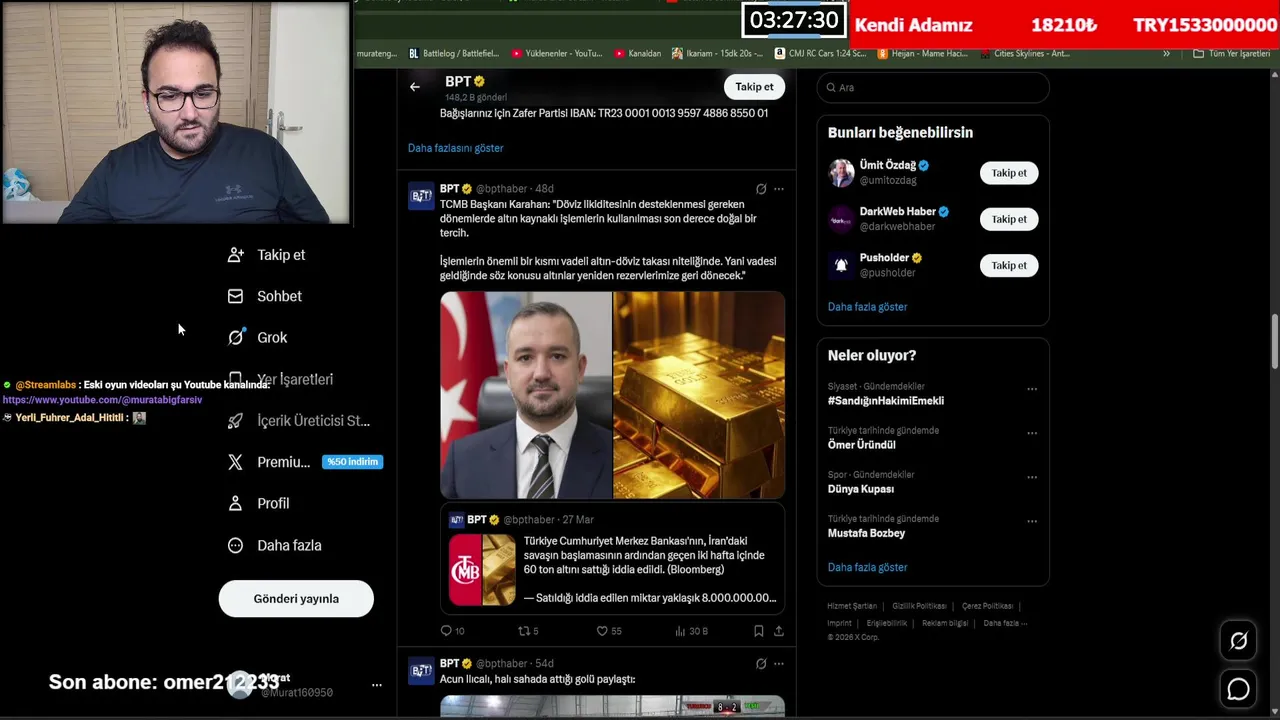Image resolution: width=1280 pixels, height=720 pixels.
Task: Open floating messages chat button
Action: (1238, 689)
